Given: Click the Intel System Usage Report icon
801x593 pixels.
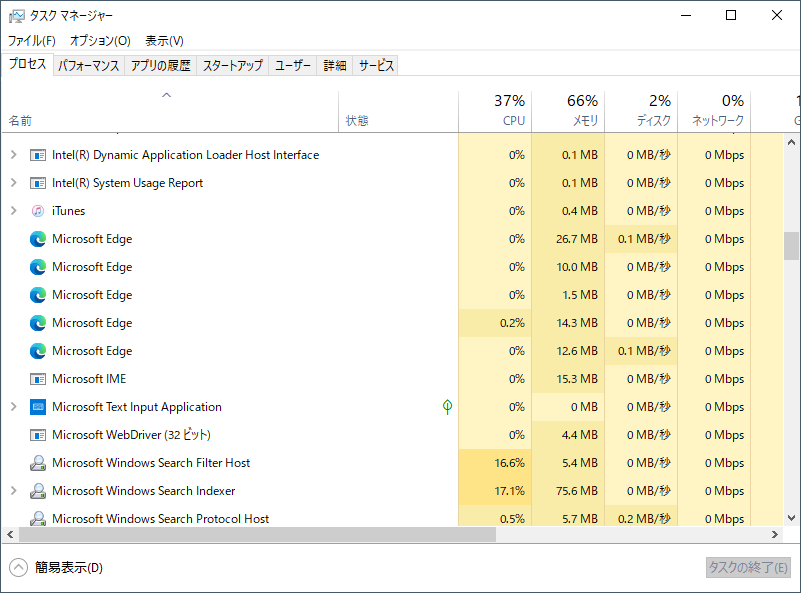Looking at the screenshot, I should coord(38,183).
